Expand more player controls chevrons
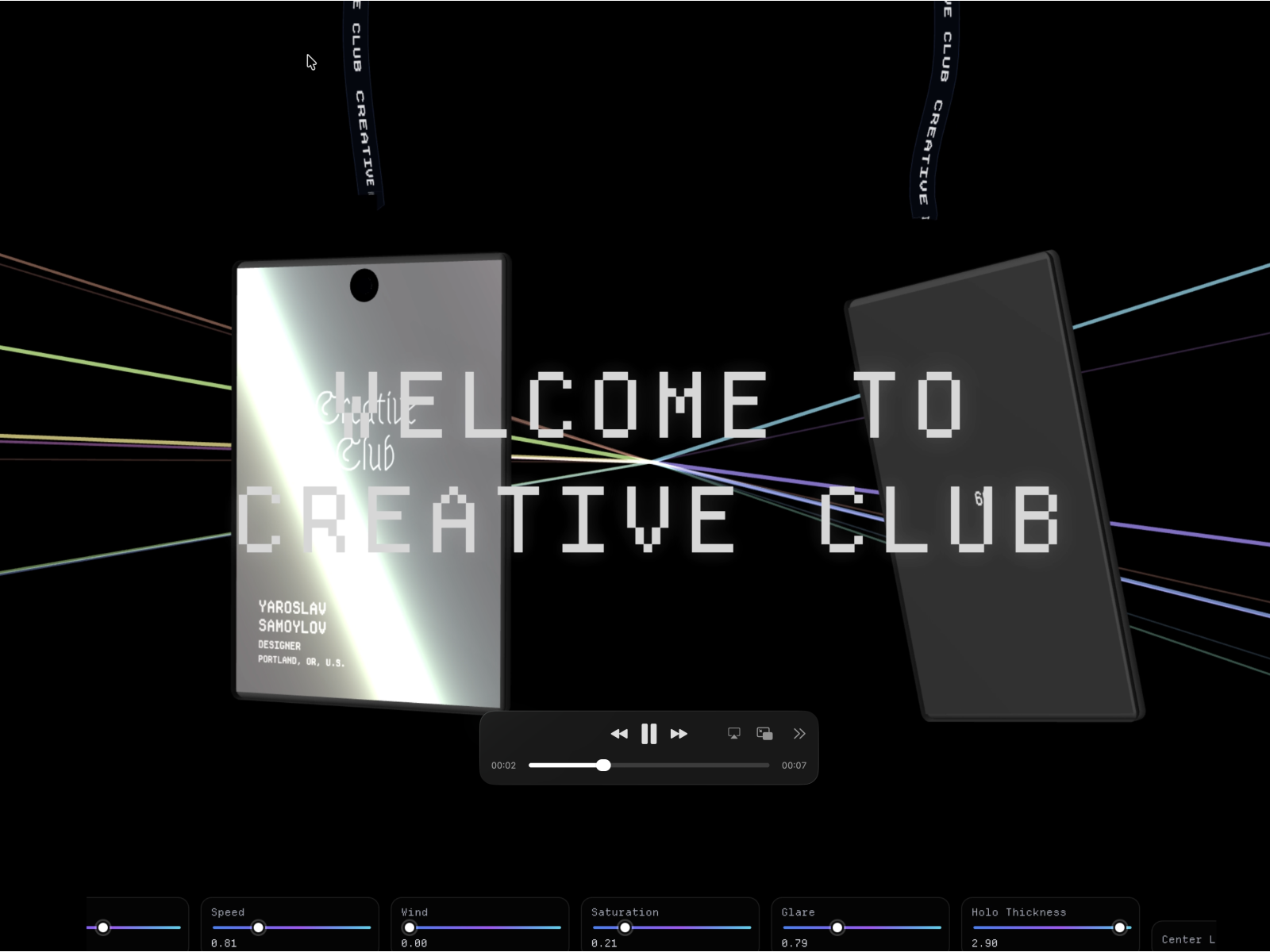 point(799,734)
